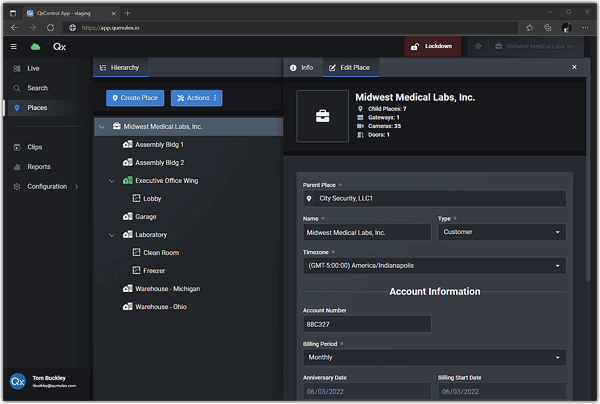
Task: Click the Billing Start Date field
Action: 502,391
